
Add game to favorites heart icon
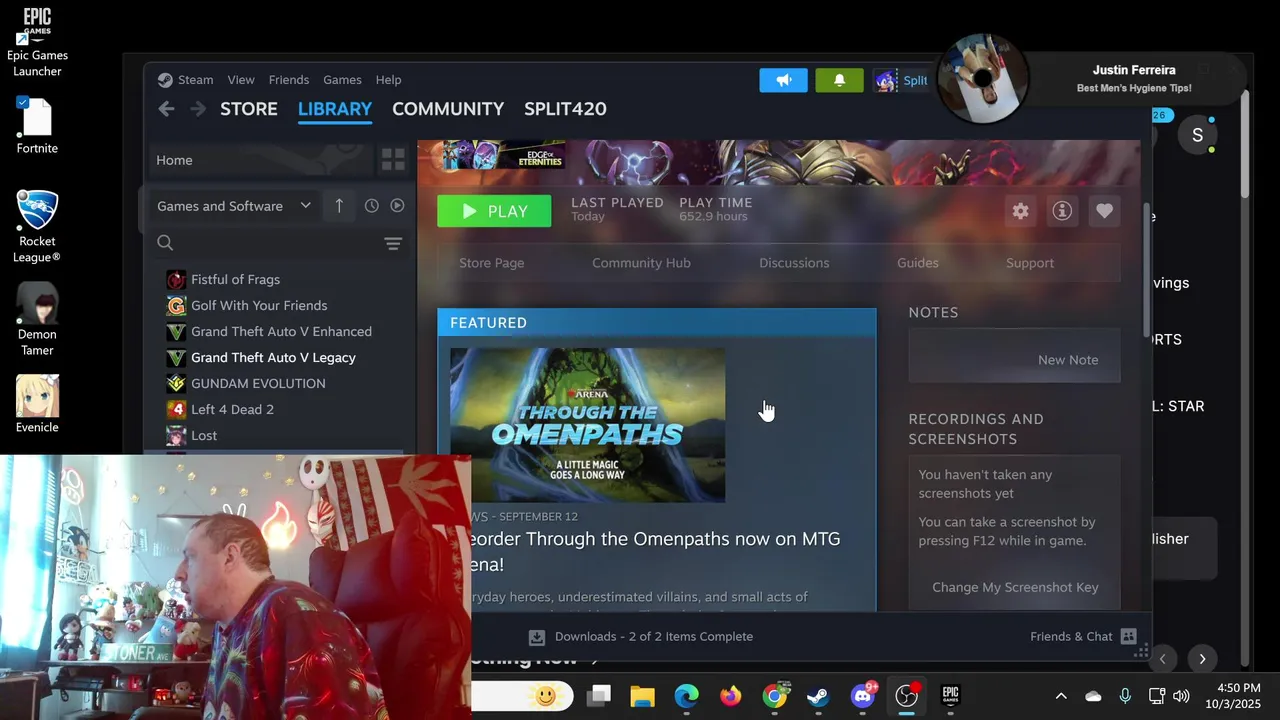tap(1104, 211)
